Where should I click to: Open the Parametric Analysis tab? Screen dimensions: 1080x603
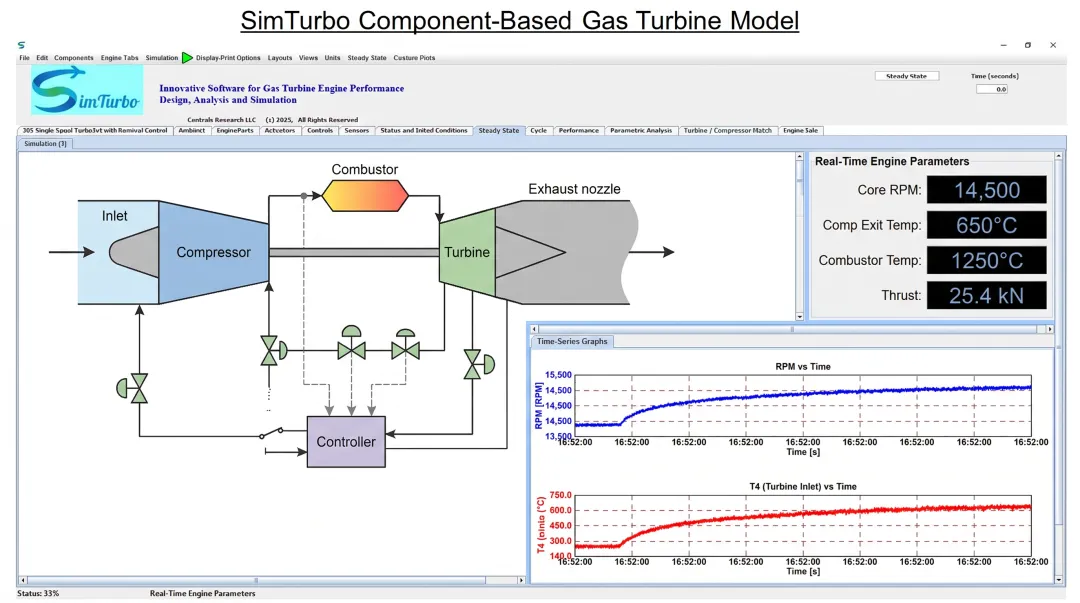(x=641, y=130)
